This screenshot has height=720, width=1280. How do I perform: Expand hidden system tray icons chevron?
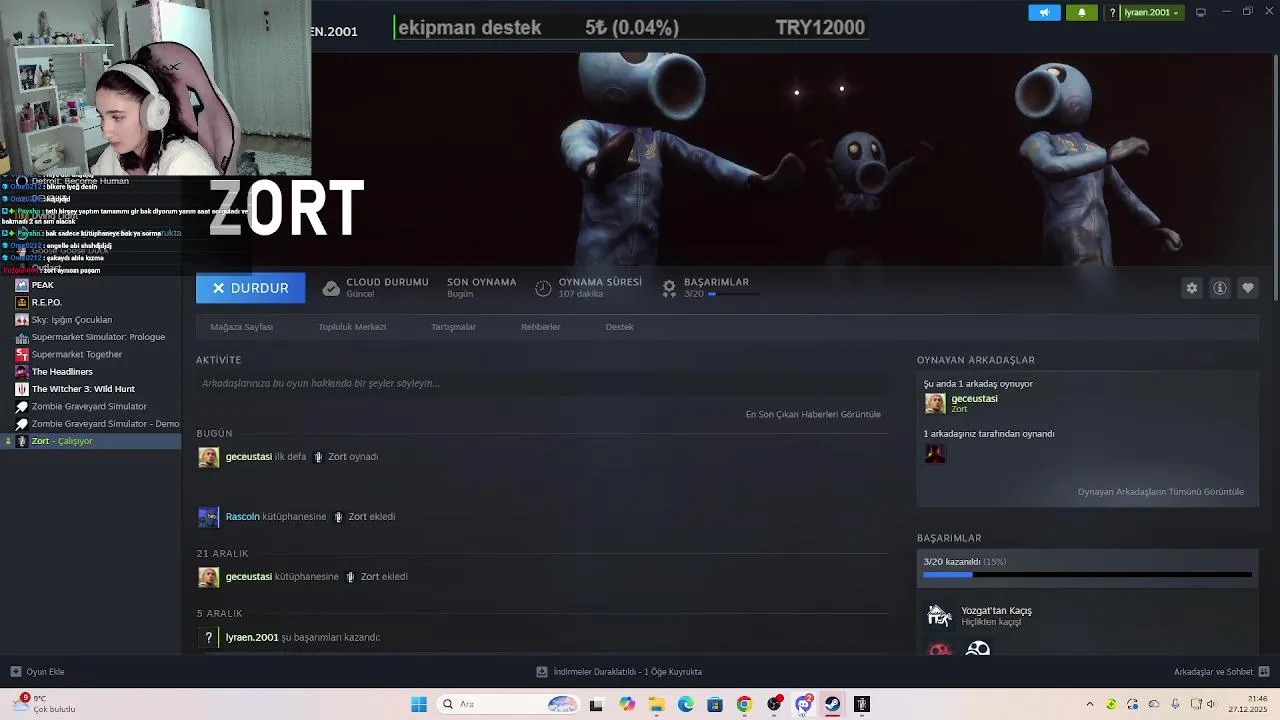pos(1090,704)
